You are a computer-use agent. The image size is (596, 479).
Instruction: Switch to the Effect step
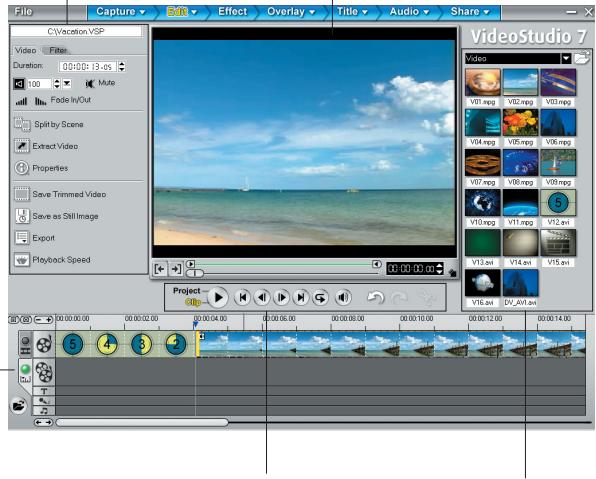point(232,12)
